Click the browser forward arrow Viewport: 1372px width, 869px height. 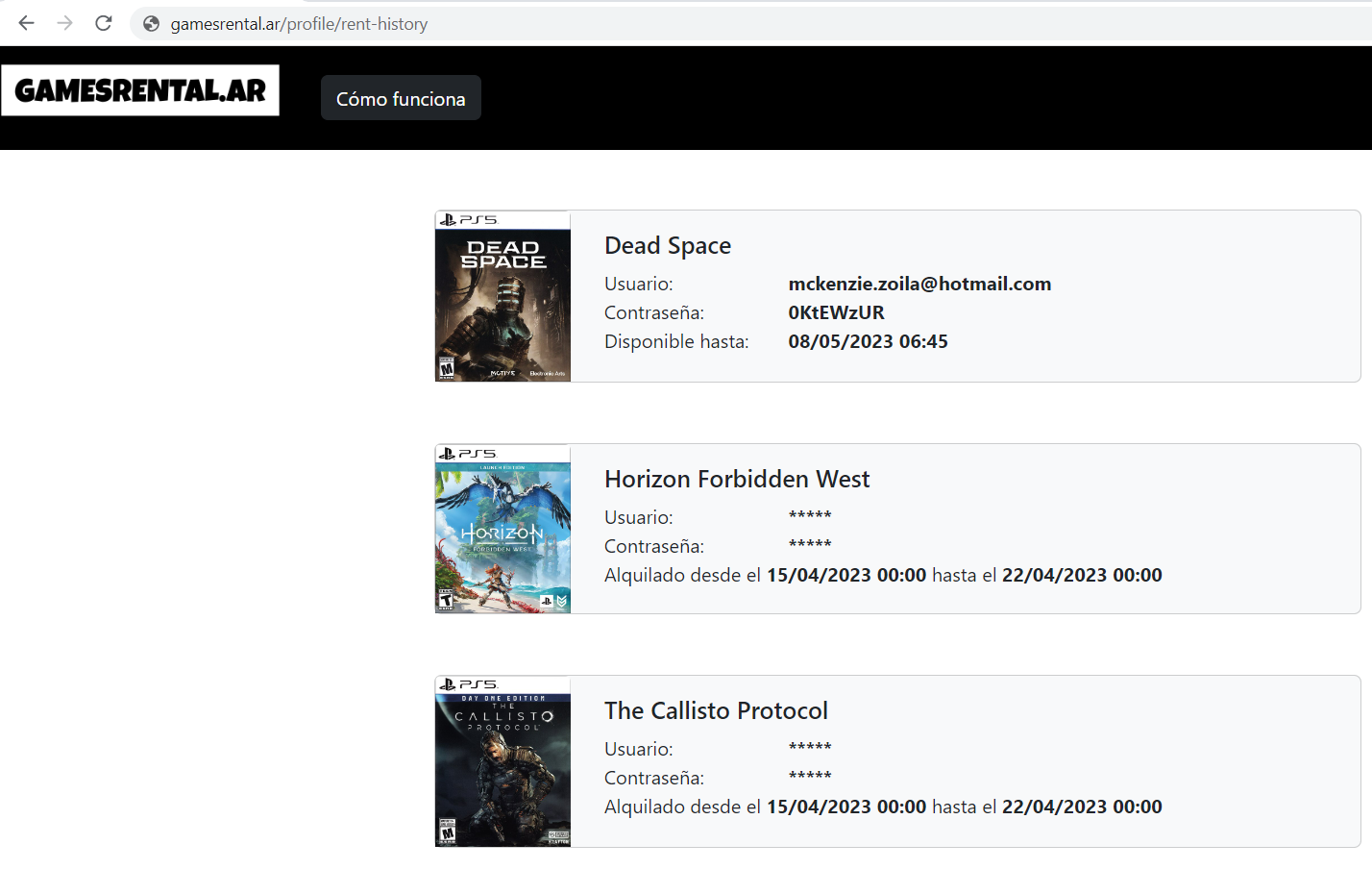[x=64, y=23]
